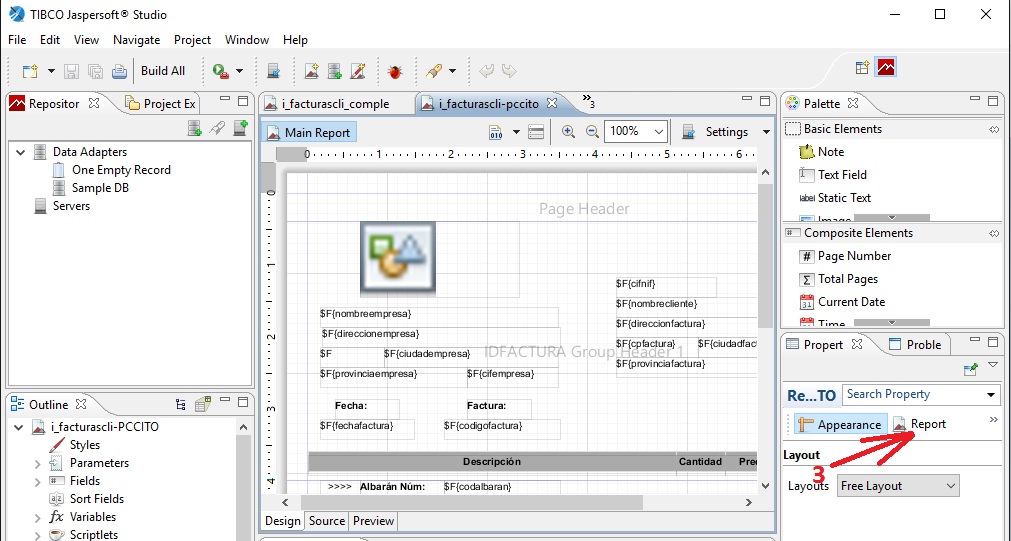Click the editor vertical scrollbar
The height and width of the screenshot is (541, 1011).
pyautogui.click(x=765, y=257)
